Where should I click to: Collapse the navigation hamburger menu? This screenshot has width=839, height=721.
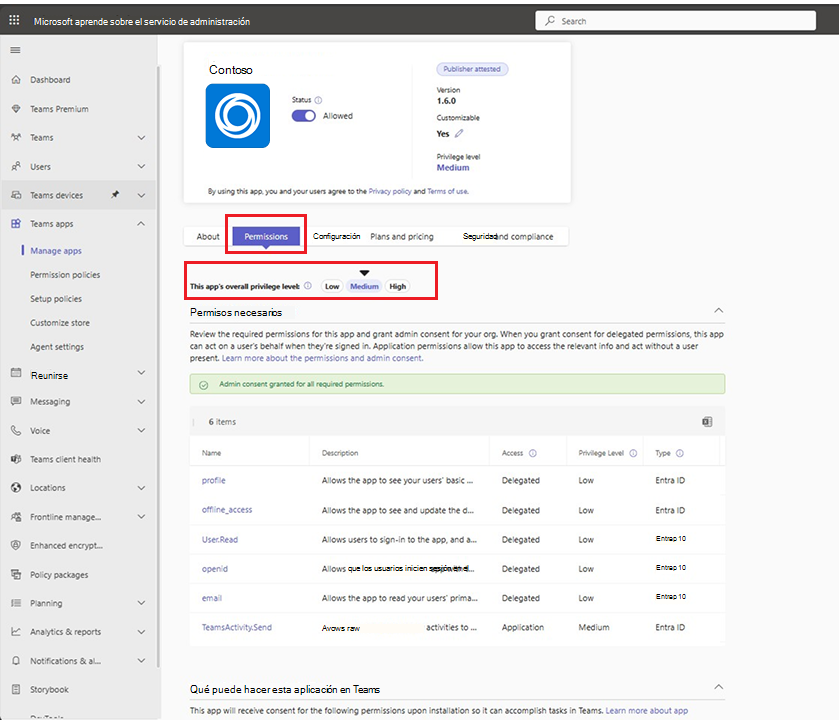coord(16,50)
